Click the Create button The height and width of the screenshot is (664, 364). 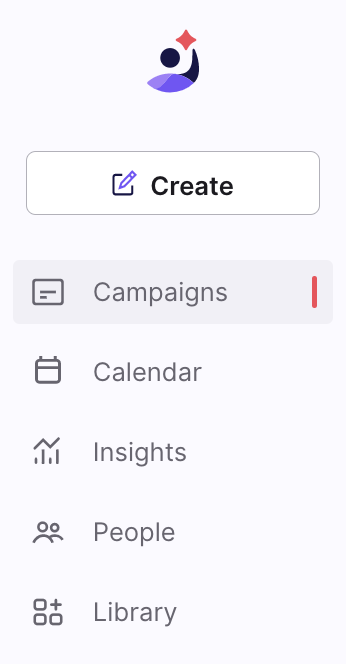point(173,183)
